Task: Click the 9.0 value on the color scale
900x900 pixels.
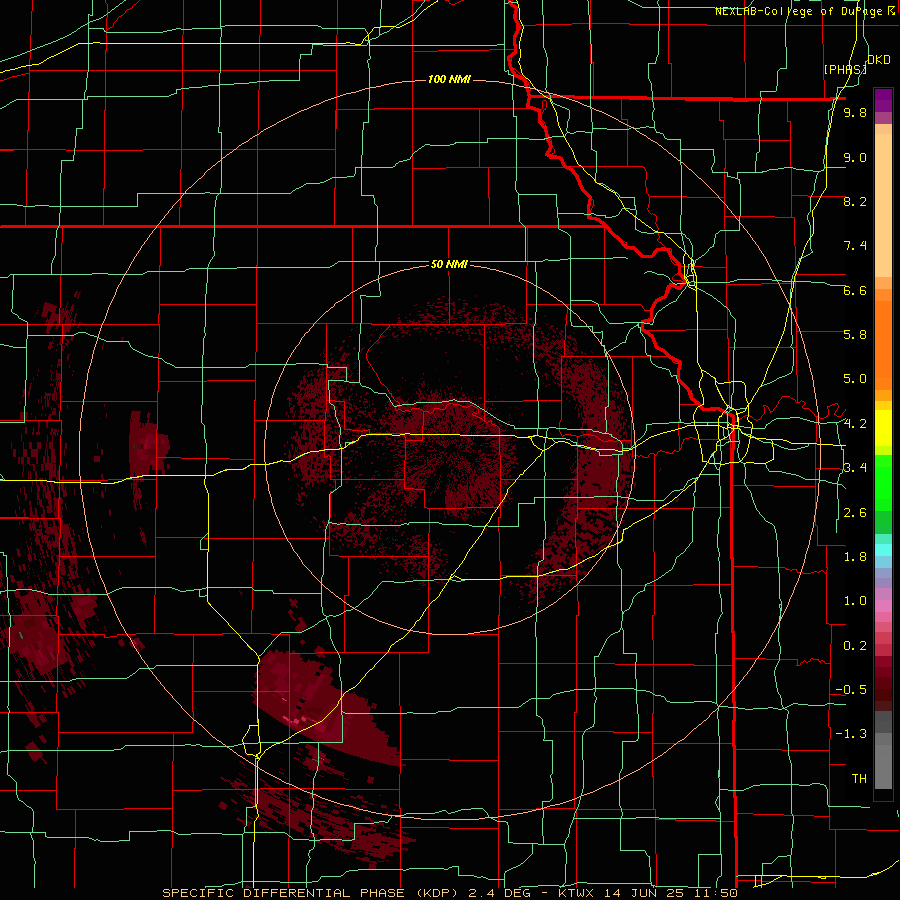Action: [x=855, y=157]
